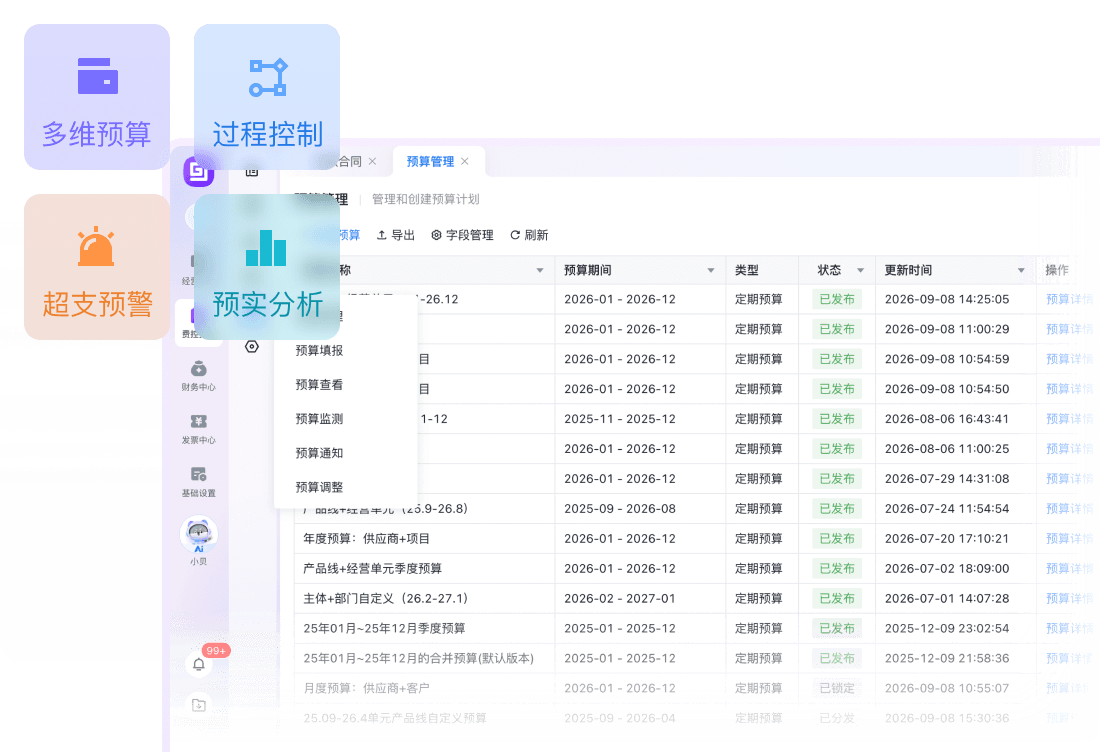Open 字段管理 field management
This screenshot has width=1100, height=752.
462,235
